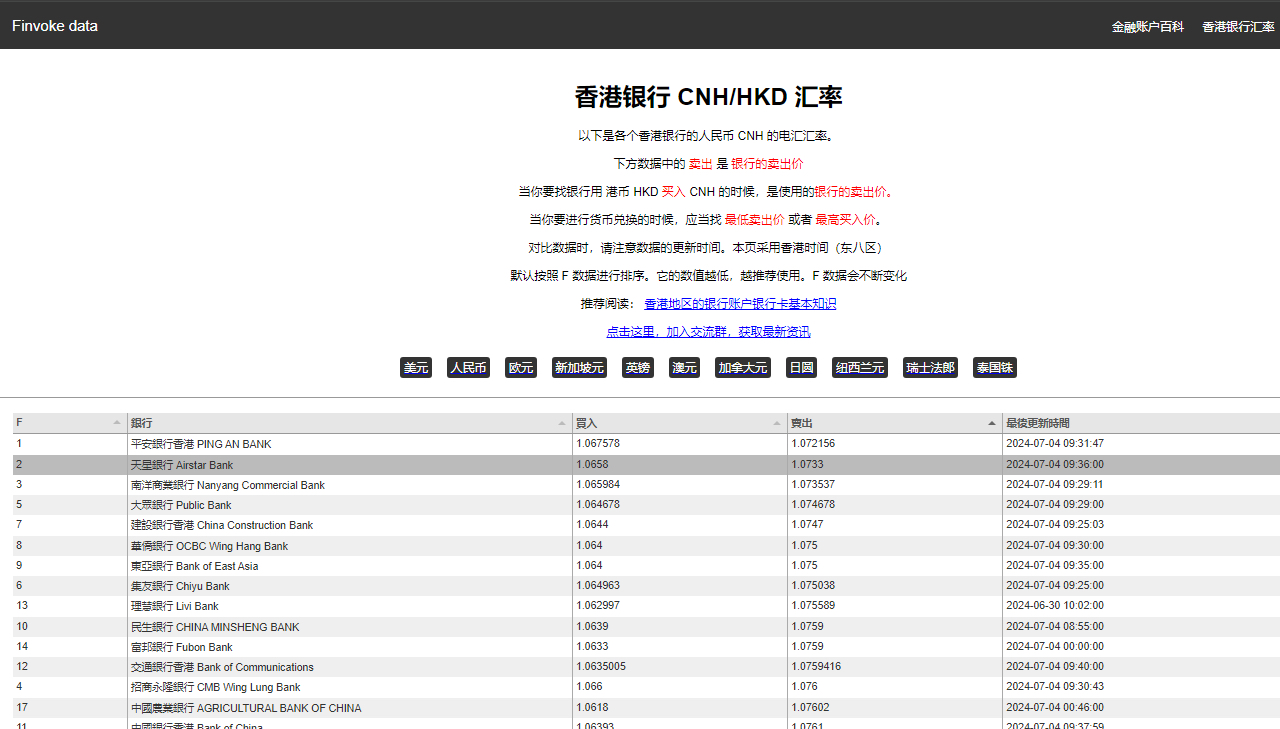Click 招商永隆銀行 CMB Wing Lung Bank

coord(216,687)
